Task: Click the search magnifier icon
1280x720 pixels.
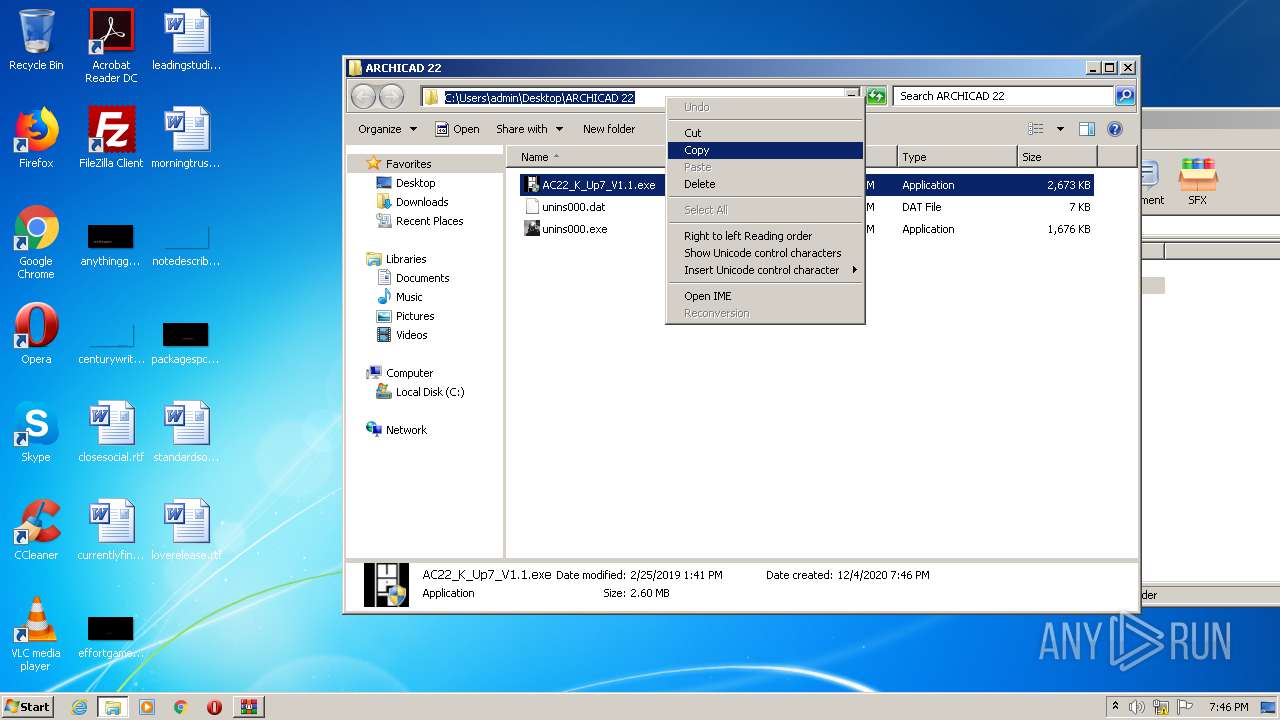Action: click(1125, 96)
